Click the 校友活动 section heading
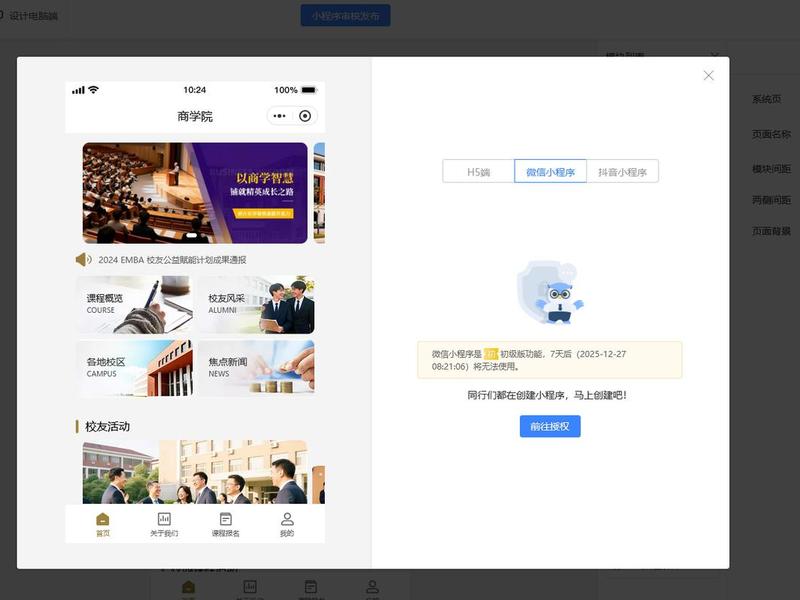 pyautogui.click(x=107, y=427)
